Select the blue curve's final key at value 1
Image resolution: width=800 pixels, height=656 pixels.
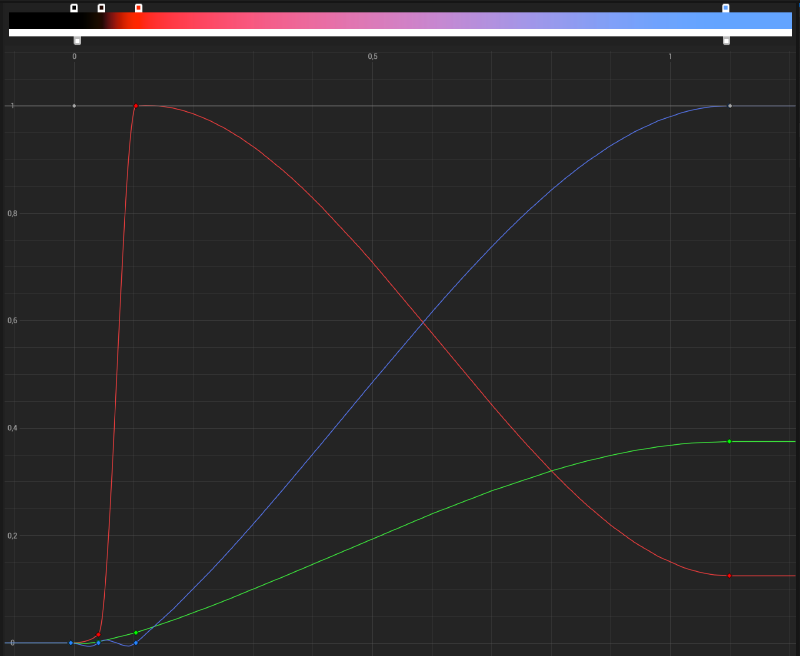730,105
